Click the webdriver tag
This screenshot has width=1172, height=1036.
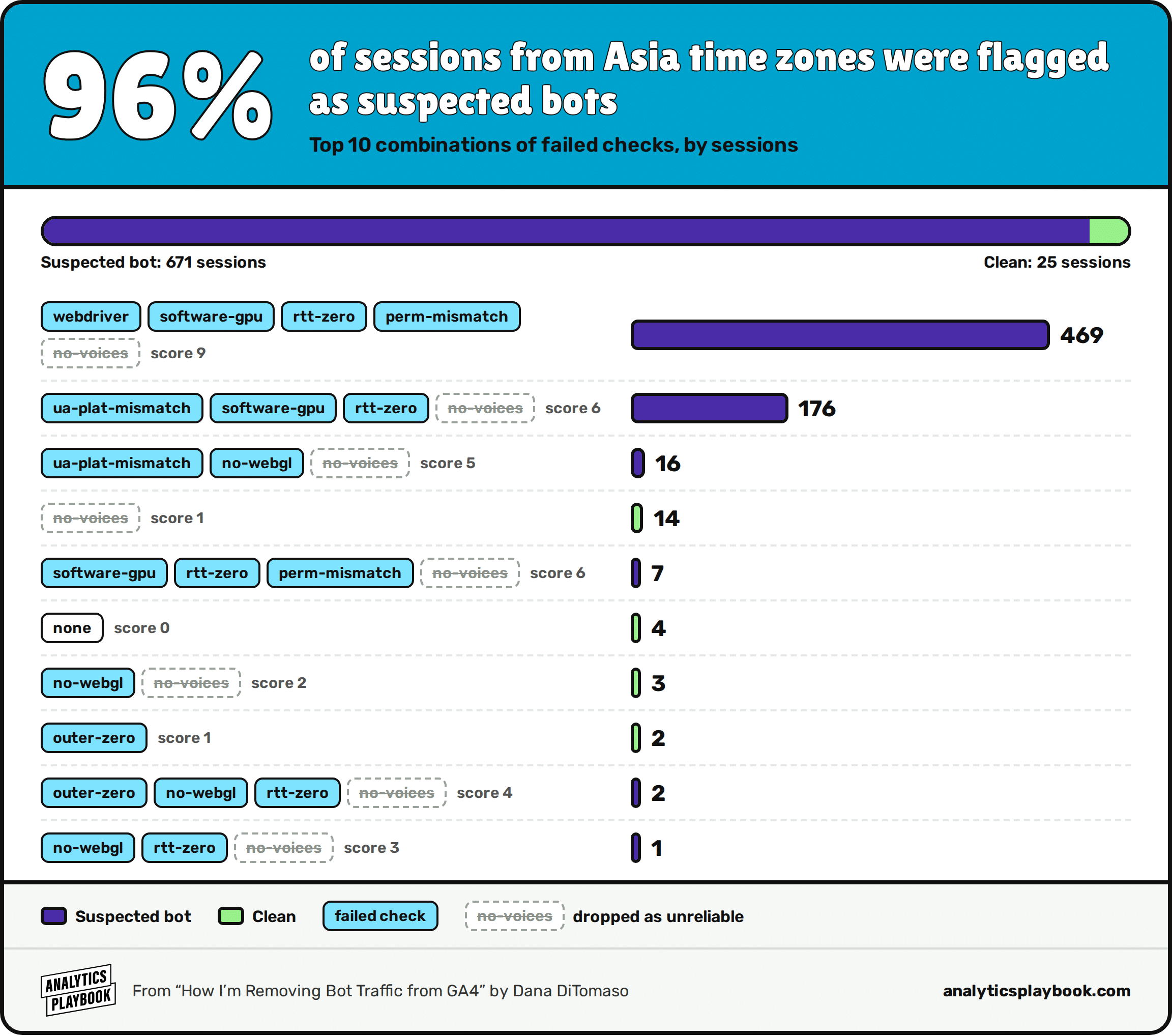pyautogui.click(x=91, y=316)
